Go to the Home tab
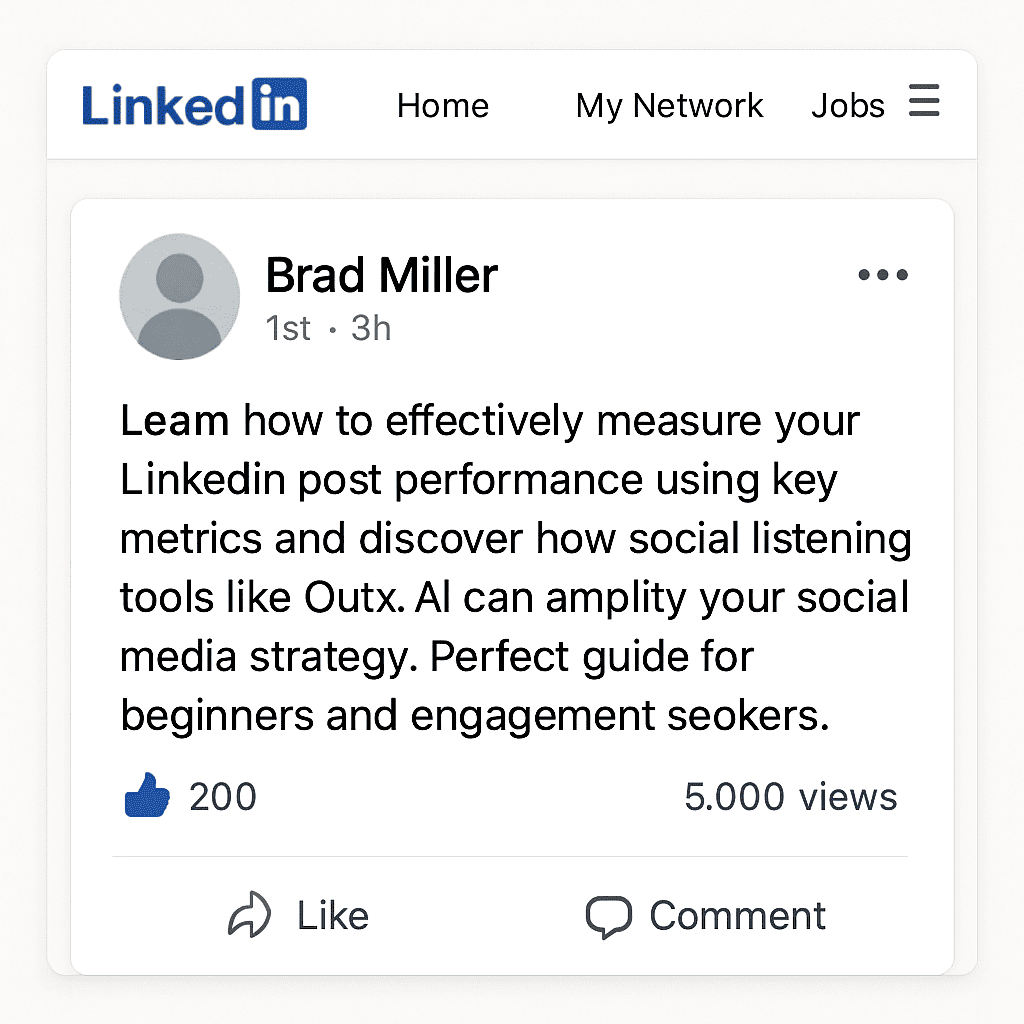This screenshot has height=1024, width=1024. 443,105
